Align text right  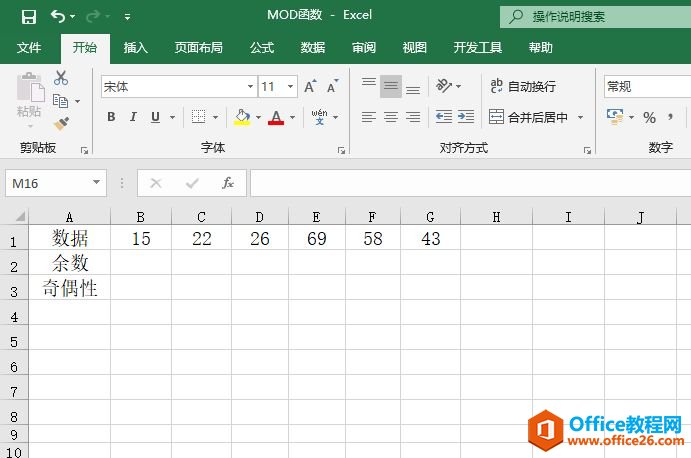pyautogui.click(x=413, y=117)
